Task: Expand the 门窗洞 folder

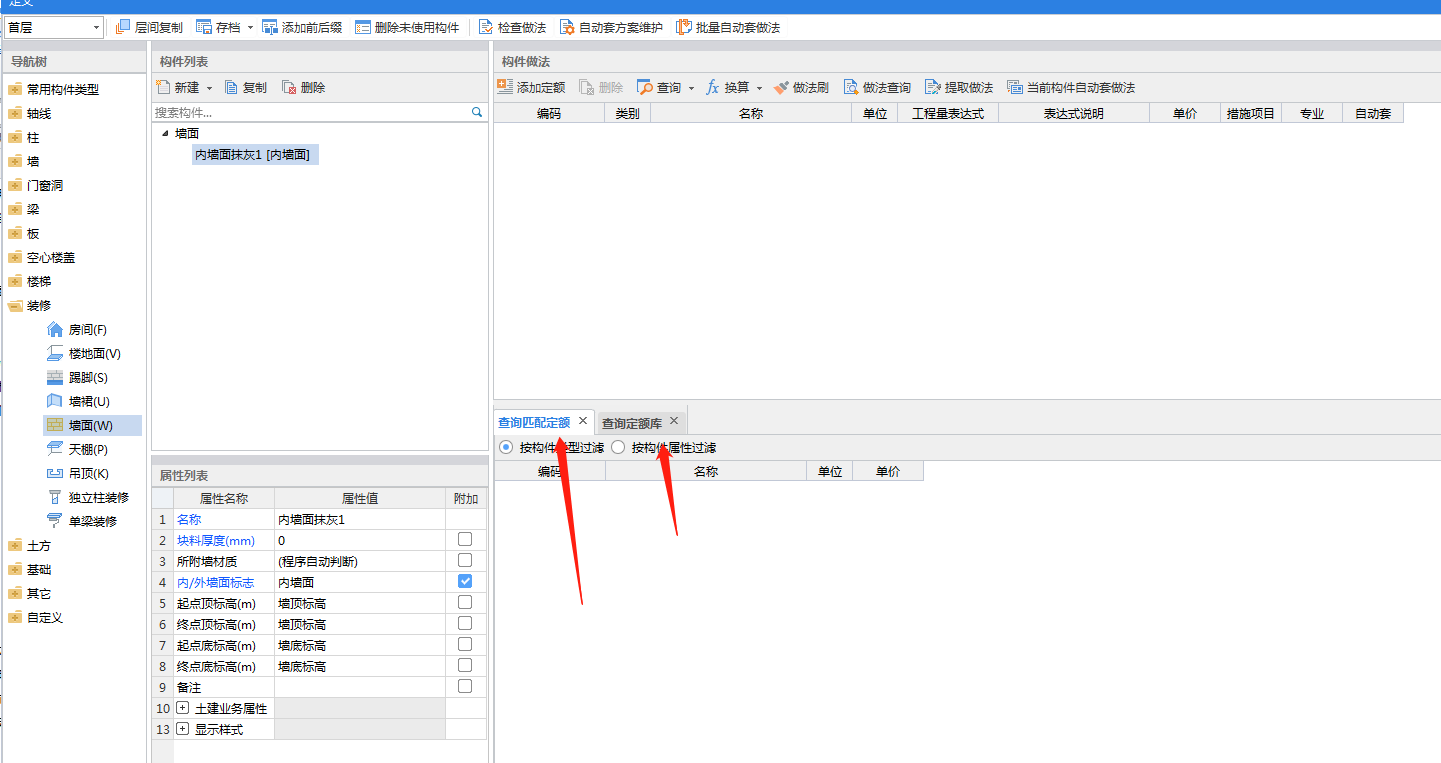Action: coord(14,185)
